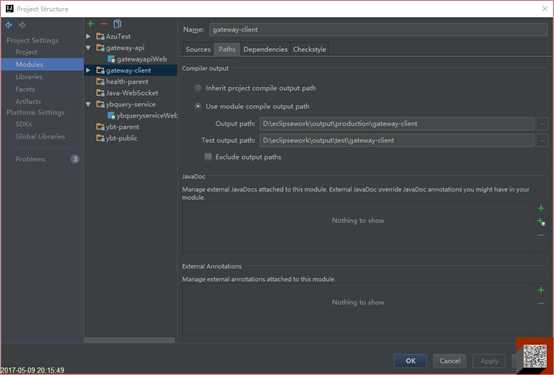Image resolution: width=554 pixels, height=375 pixels.
Task: Browse for Test output path folder
Action: point(541,140)
